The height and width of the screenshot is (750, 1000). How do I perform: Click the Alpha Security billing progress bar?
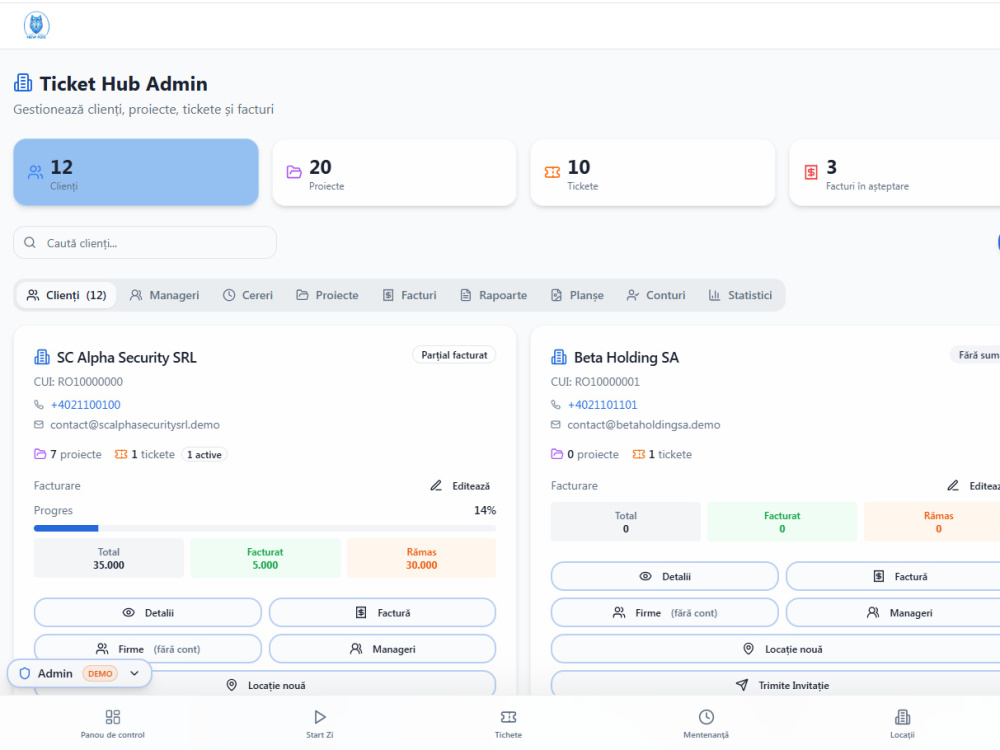pyautogui.click(x=265, y=528)
